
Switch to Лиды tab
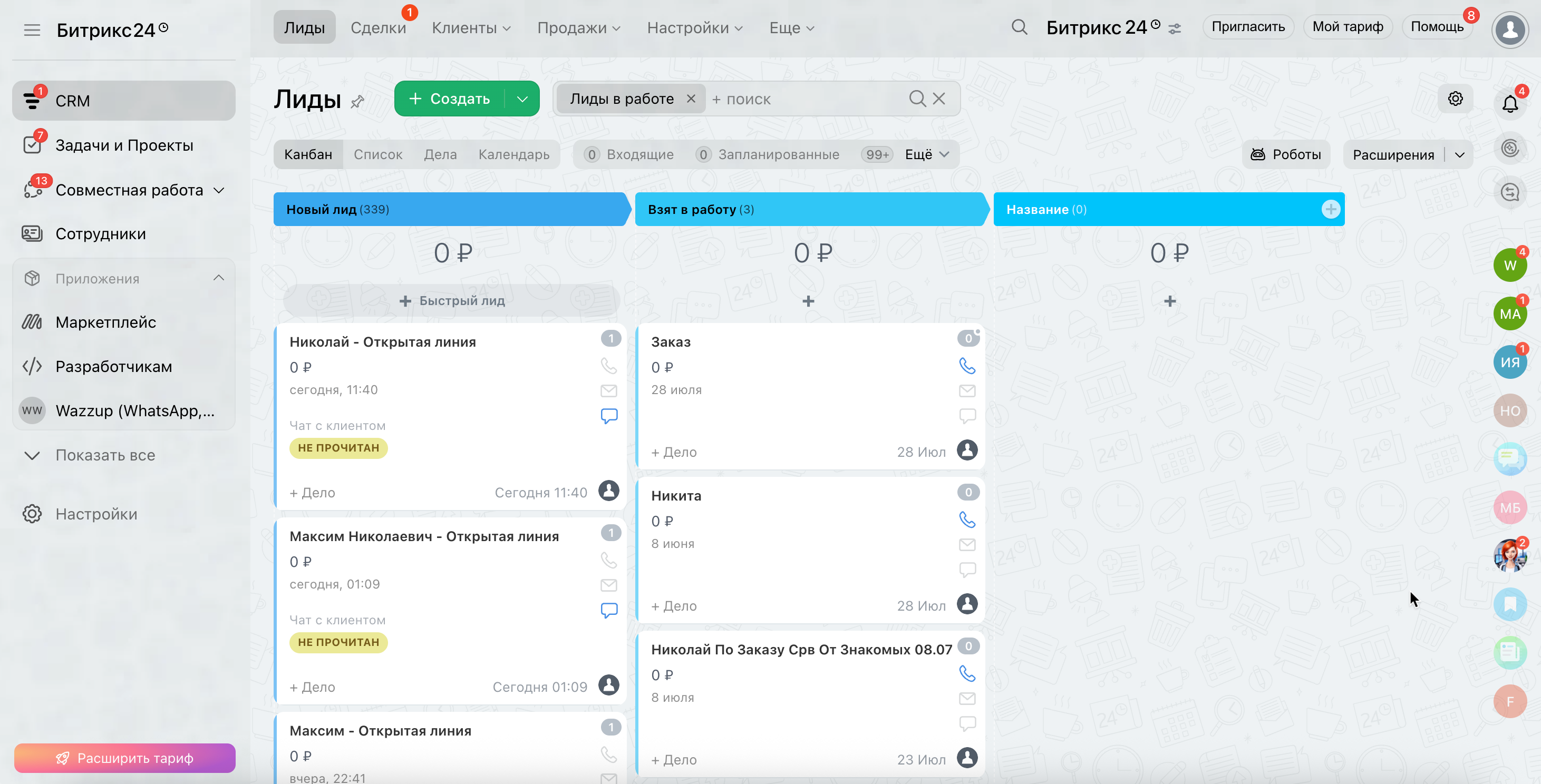click(304, 27)
